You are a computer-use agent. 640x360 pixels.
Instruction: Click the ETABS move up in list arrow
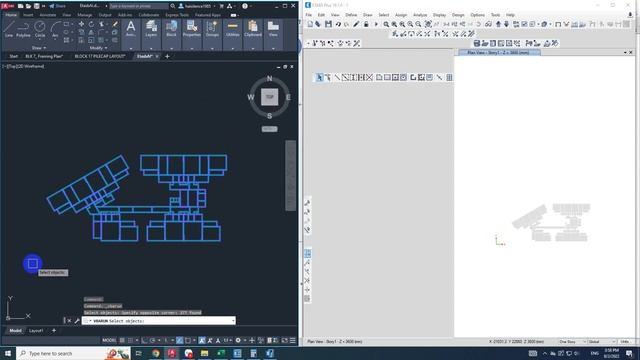[x=498, y=24]
